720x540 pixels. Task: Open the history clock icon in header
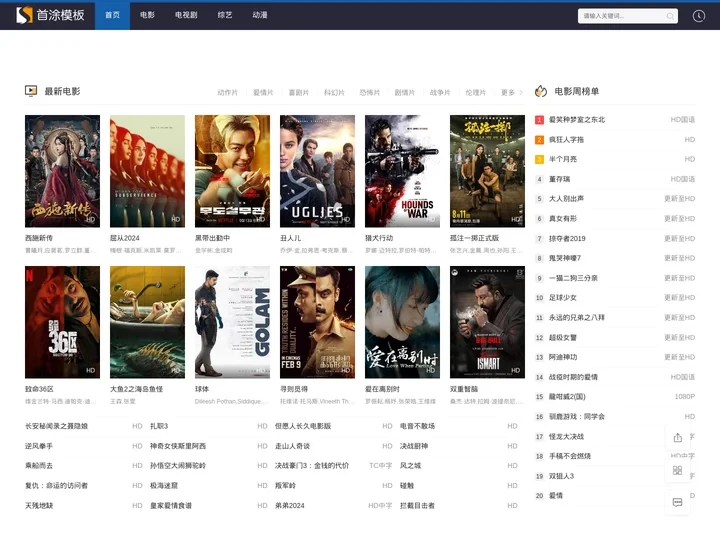(698, 16)
